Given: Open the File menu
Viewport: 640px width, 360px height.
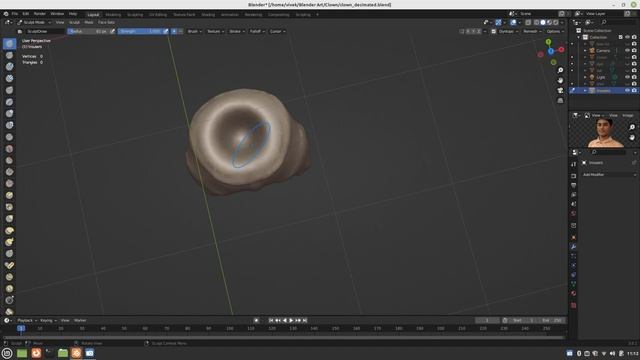Looking at the screenshot, I should click(15, 14).
